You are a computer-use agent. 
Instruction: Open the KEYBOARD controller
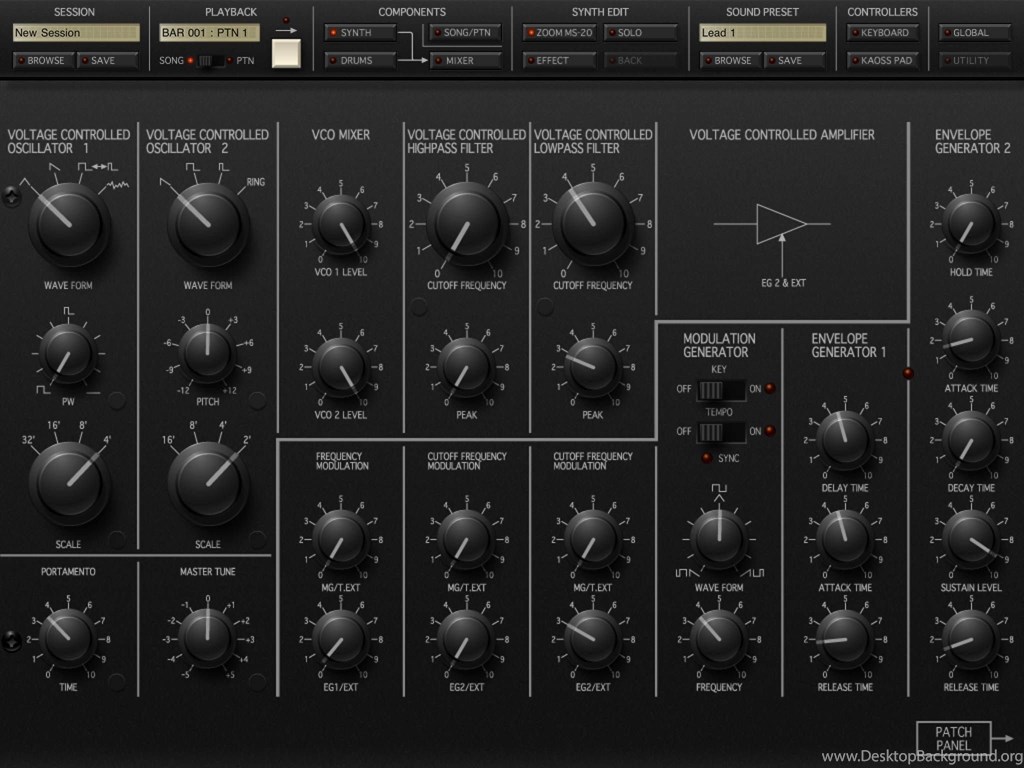coord(883,33)
